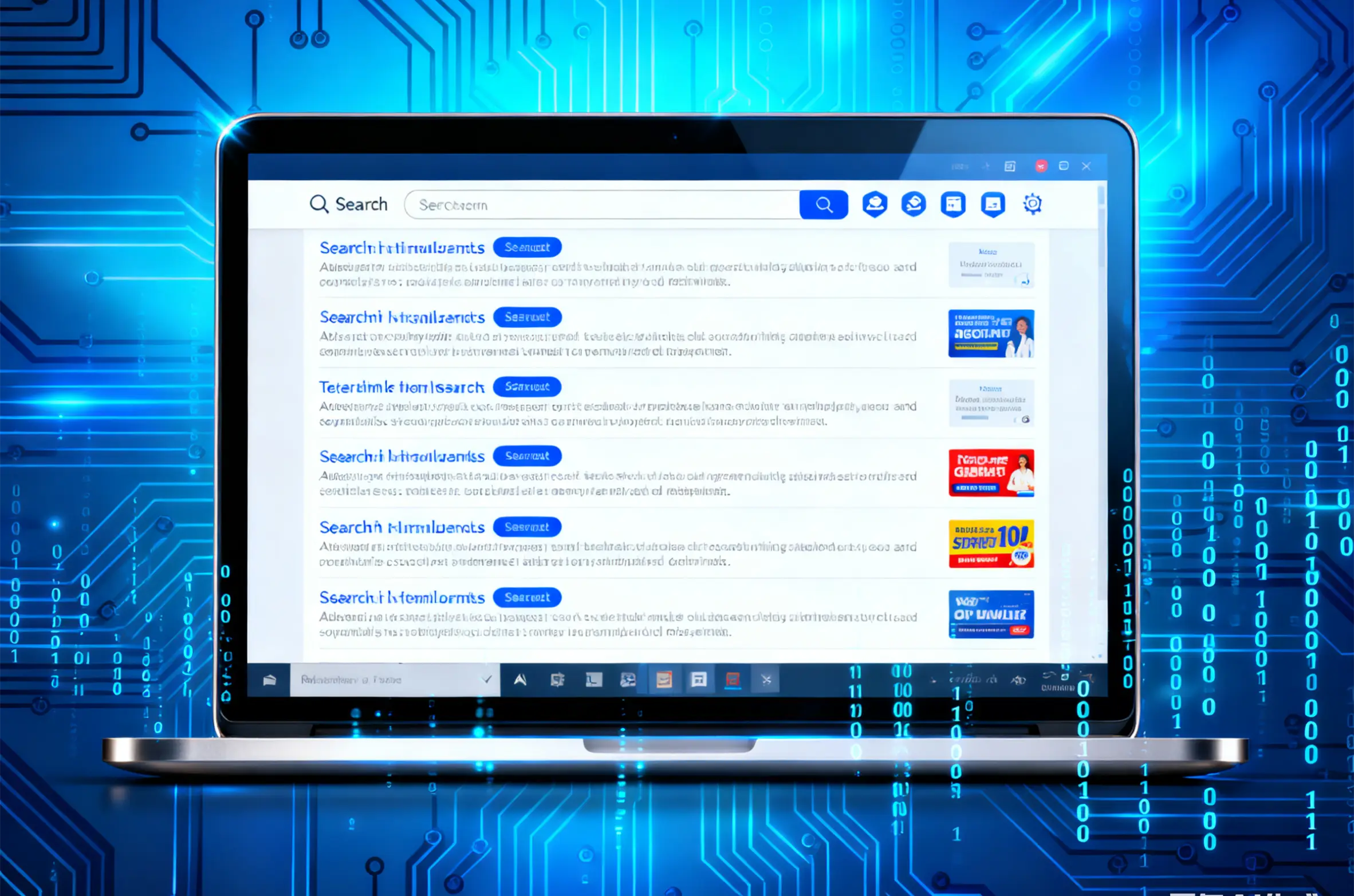Viewport: 1354px width, 896px height.
Task: Click the highlighted orange taskbar app icon
Action: click(664, 680)
